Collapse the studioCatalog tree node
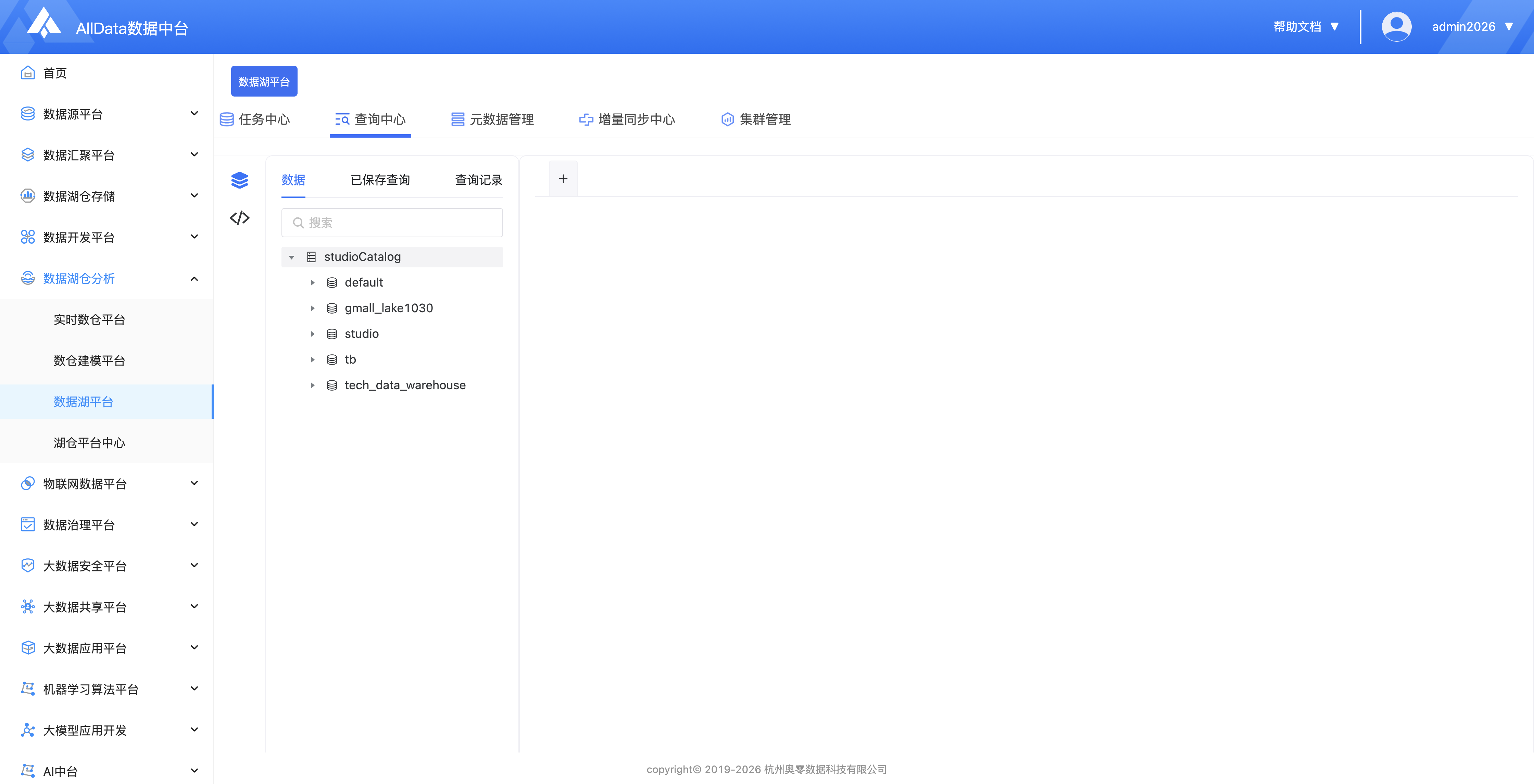The image size is (1534, 784). click(x=291, y=257)
